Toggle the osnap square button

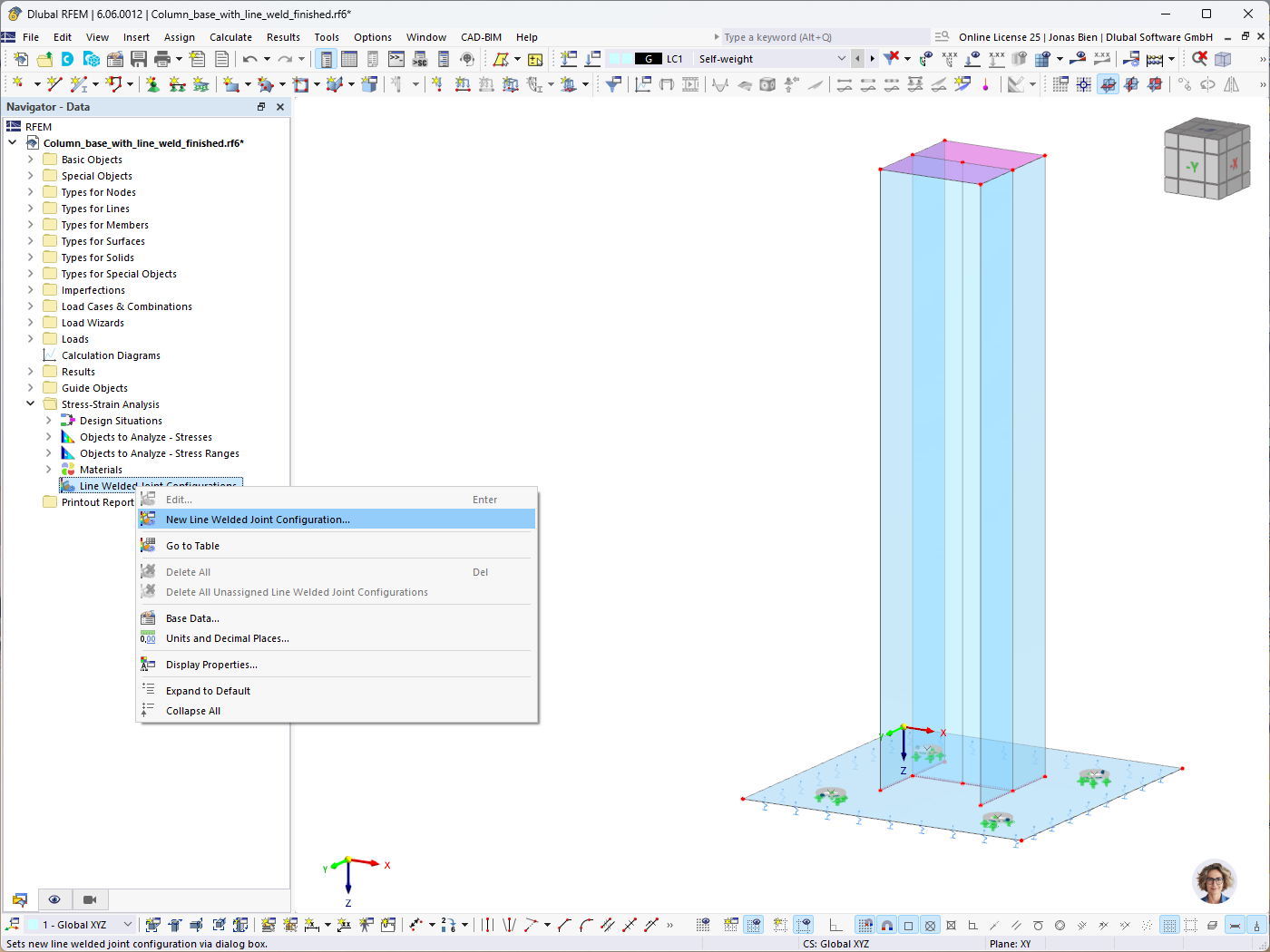click(x=908, y=925)
